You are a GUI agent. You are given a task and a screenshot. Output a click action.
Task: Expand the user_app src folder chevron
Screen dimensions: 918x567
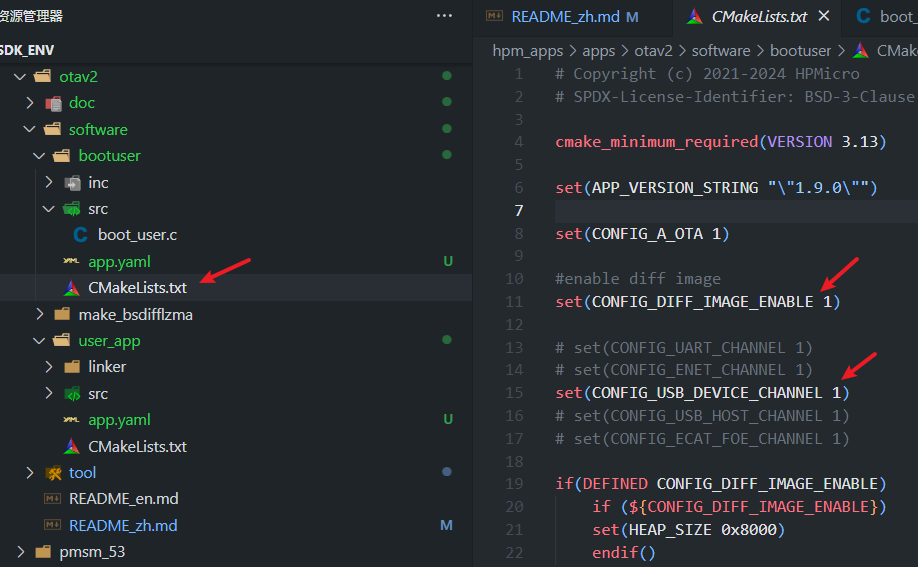click(x=49, y=394)
